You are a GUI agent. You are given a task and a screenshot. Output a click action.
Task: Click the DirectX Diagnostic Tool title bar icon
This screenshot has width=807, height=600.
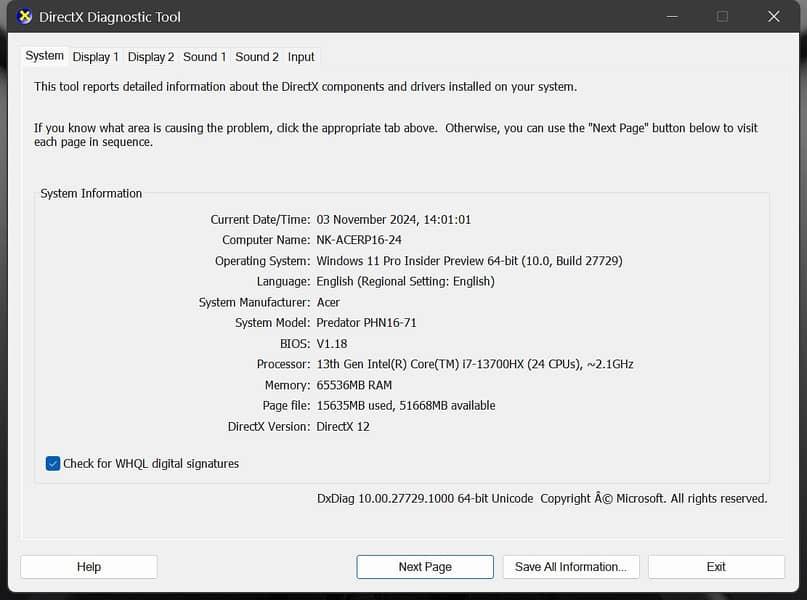(25, 17)
